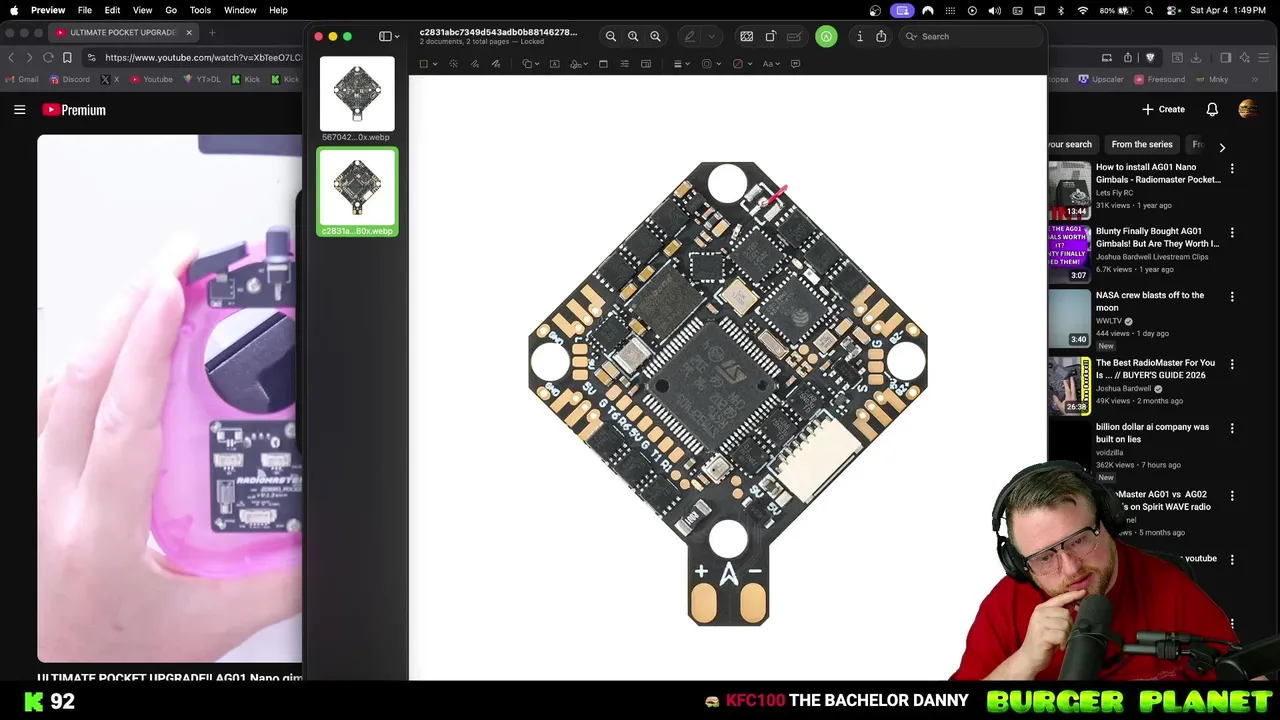Open the rectangular selection tool dropdown
1280x720 pixels.
(x=428, y=64)
